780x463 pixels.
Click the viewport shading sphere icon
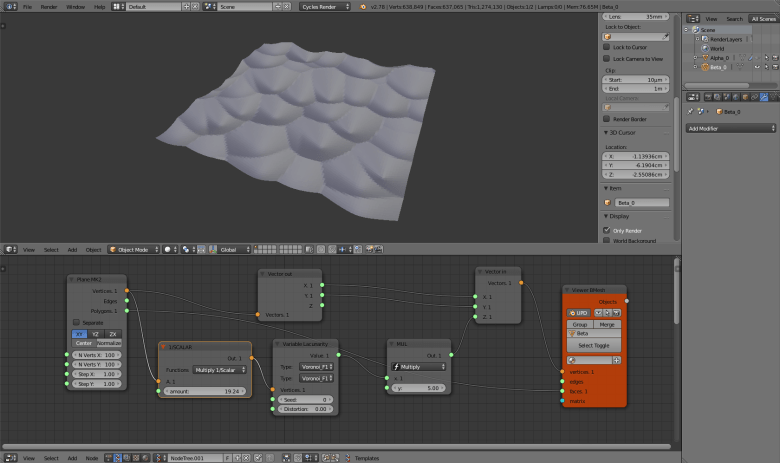tap(168, 249)
